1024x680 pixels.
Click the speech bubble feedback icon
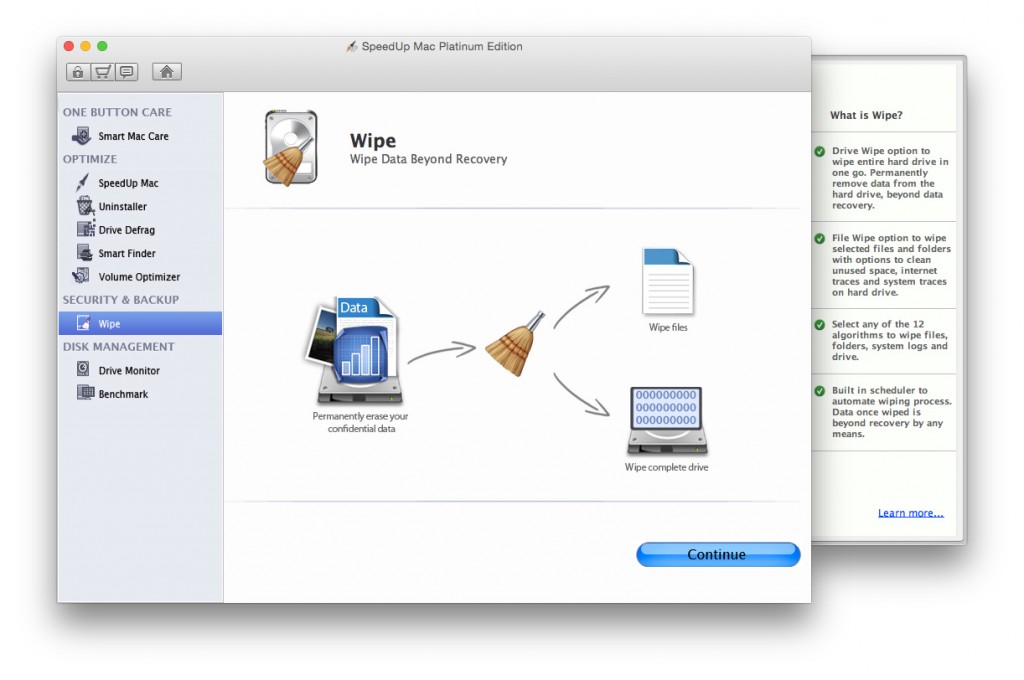[127, 72]
